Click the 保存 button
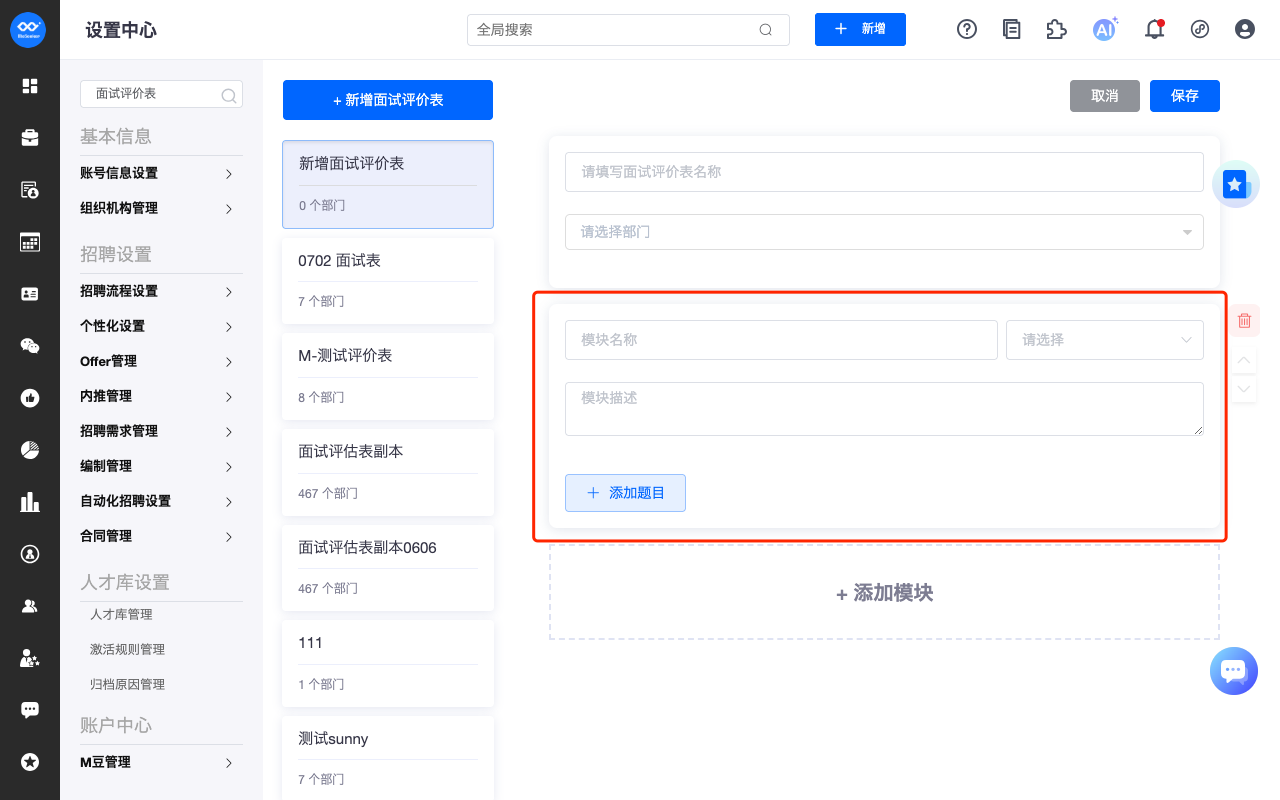The height and width of the screenshot is (800, 1280). coord(1185,96)
